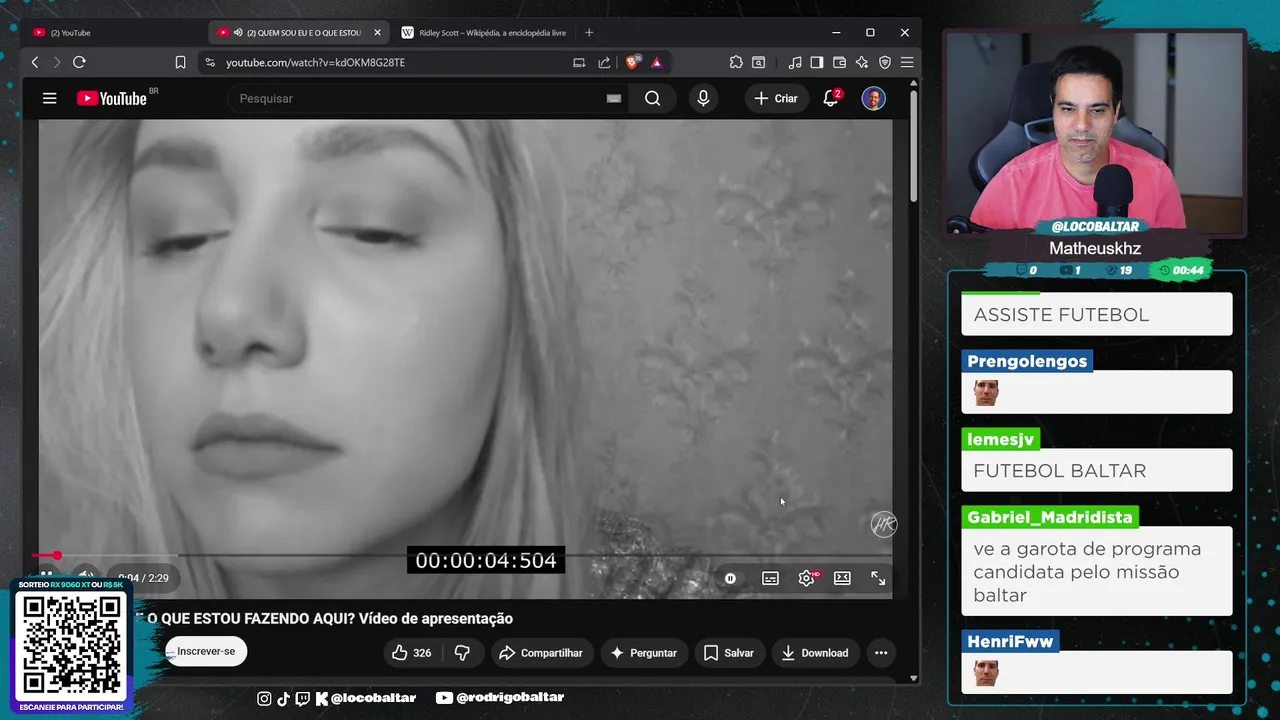Open the Leo AI sparkle icon

point(861,62)
